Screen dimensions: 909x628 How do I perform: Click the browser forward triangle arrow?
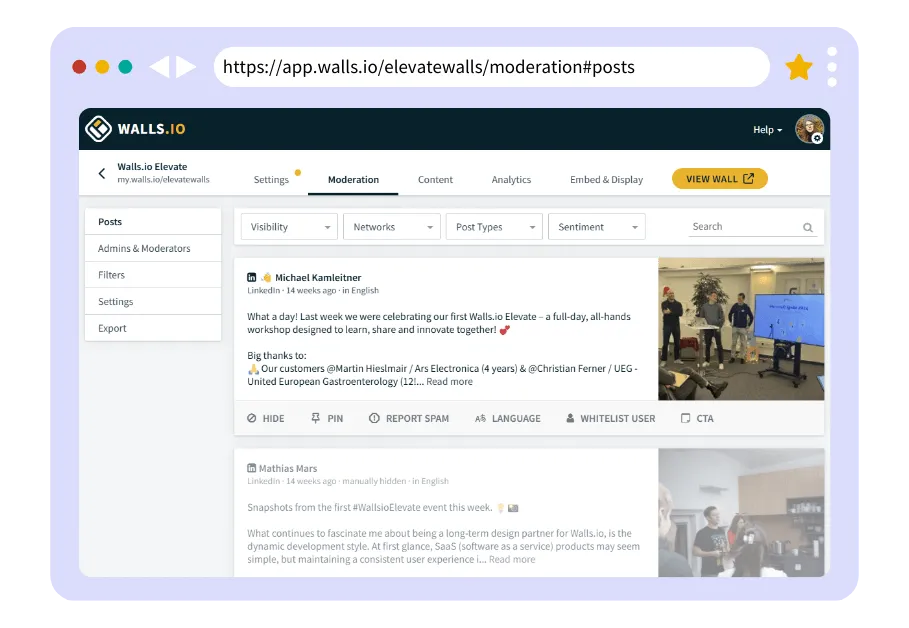pos(186,67)
